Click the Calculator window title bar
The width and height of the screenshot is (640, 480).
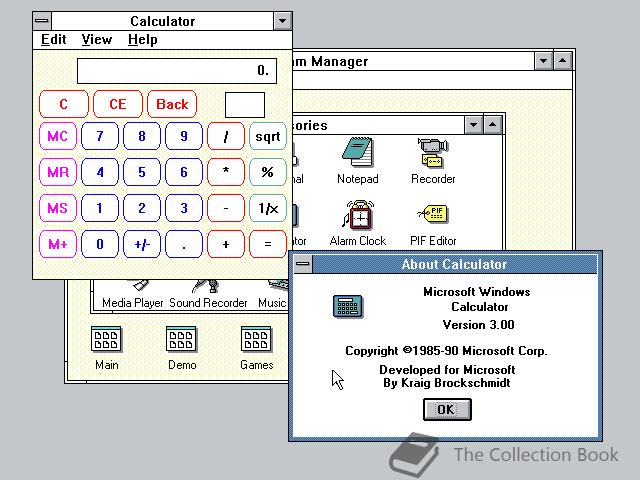coord(162,20)
